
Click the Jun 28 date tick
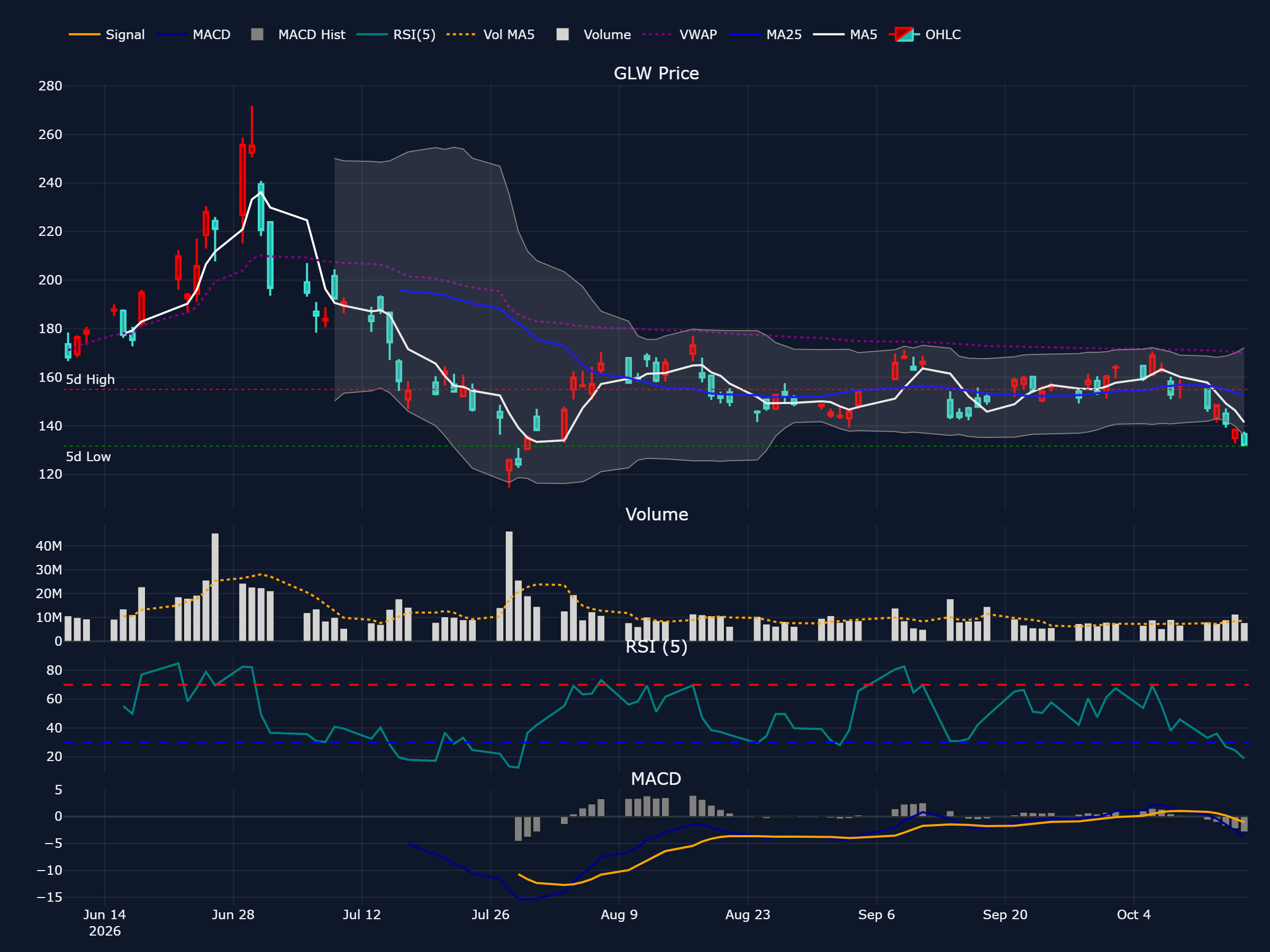pyautogui.click(x=233, y=914)
